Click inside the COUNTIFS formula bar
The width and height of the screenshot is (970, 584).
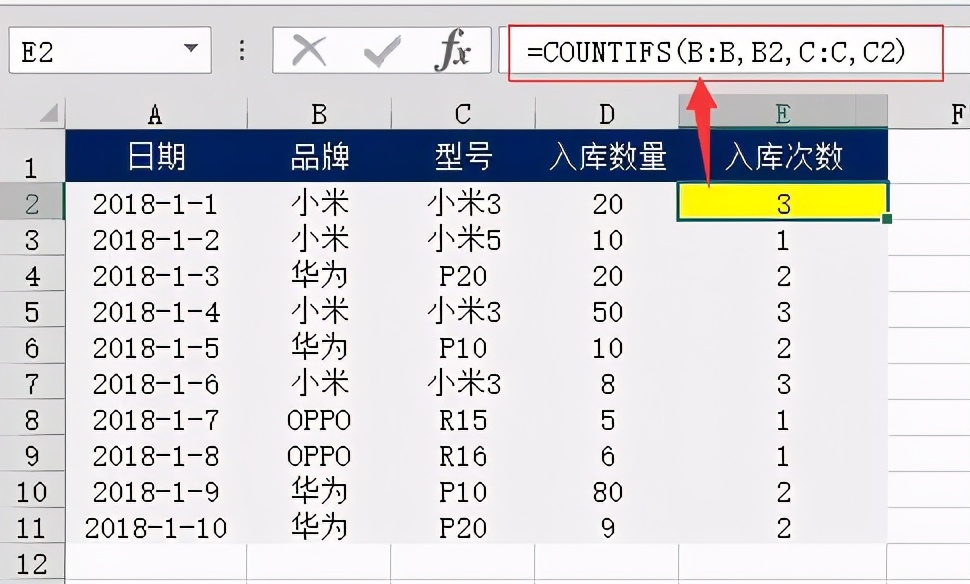click(x=725, y=52)
